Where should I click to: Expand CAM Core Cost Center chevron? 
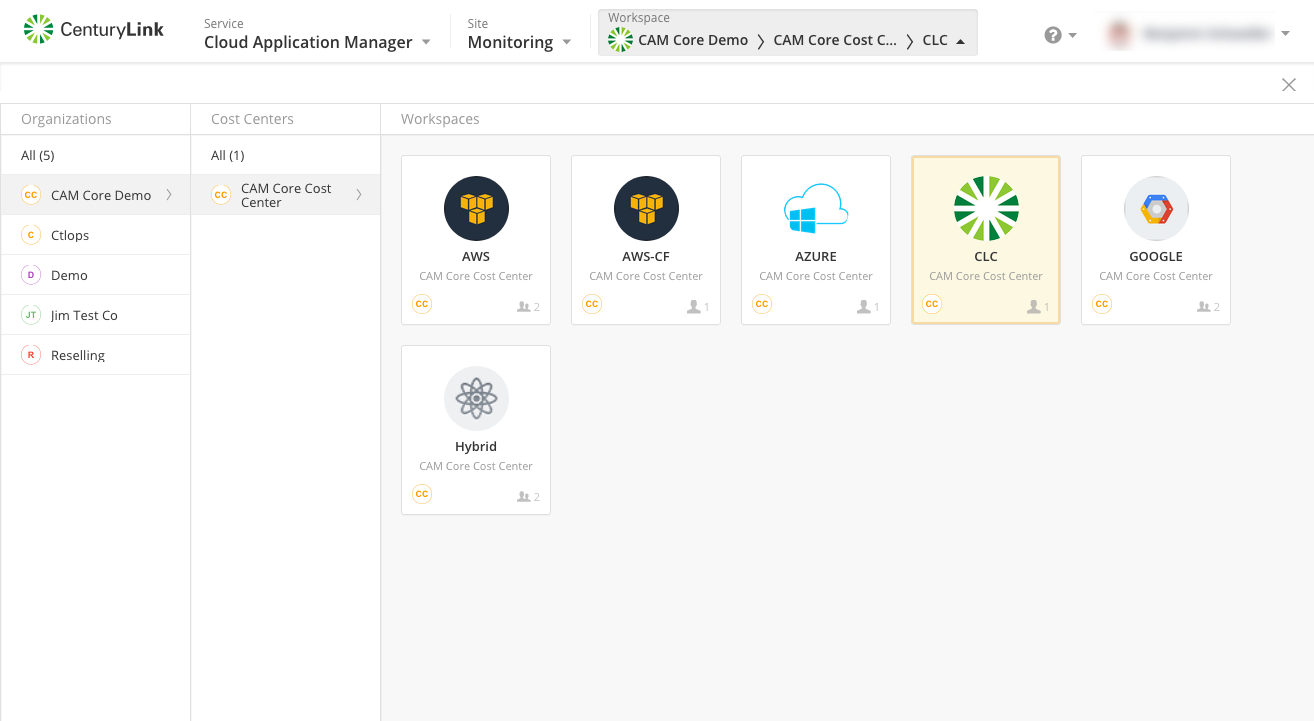[359, 195]
